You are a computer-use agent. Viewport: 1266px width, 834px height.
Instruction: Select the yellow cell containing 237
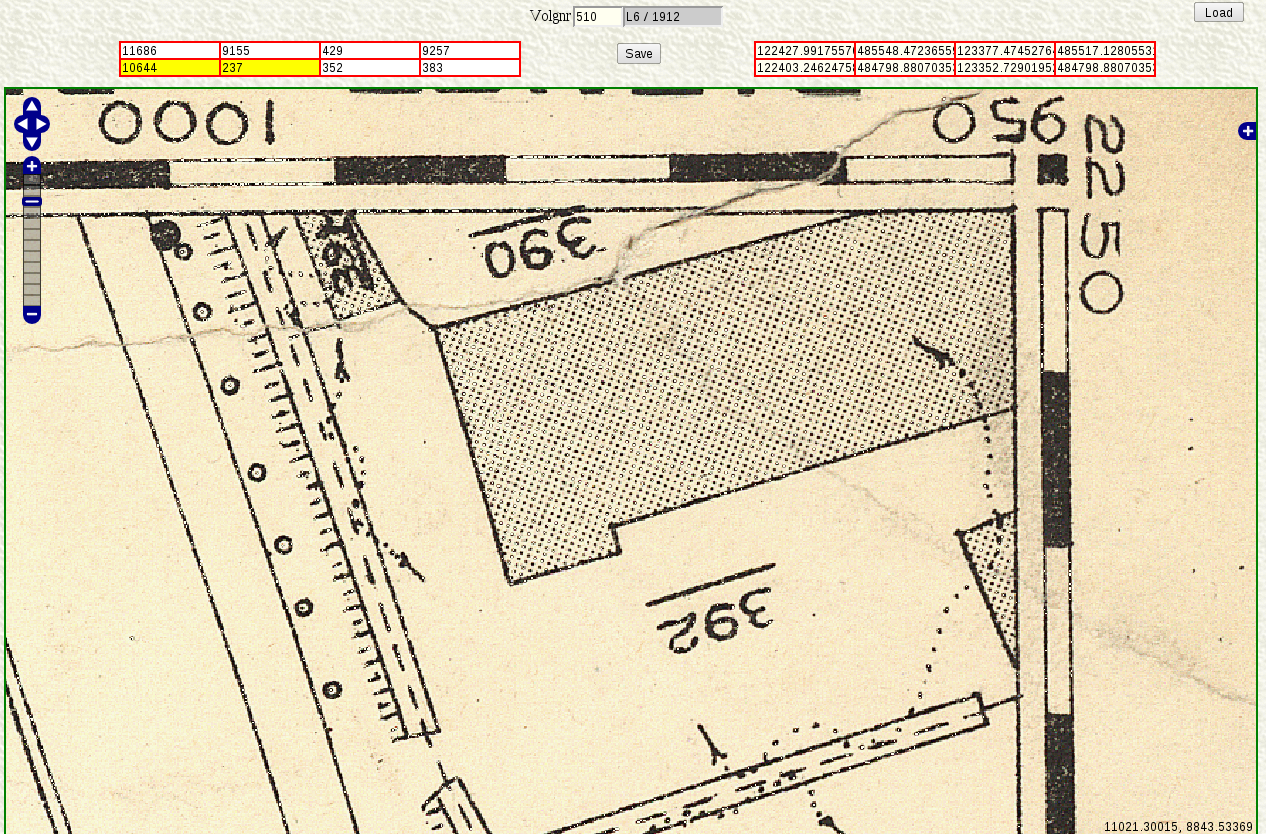coord(270,68)
